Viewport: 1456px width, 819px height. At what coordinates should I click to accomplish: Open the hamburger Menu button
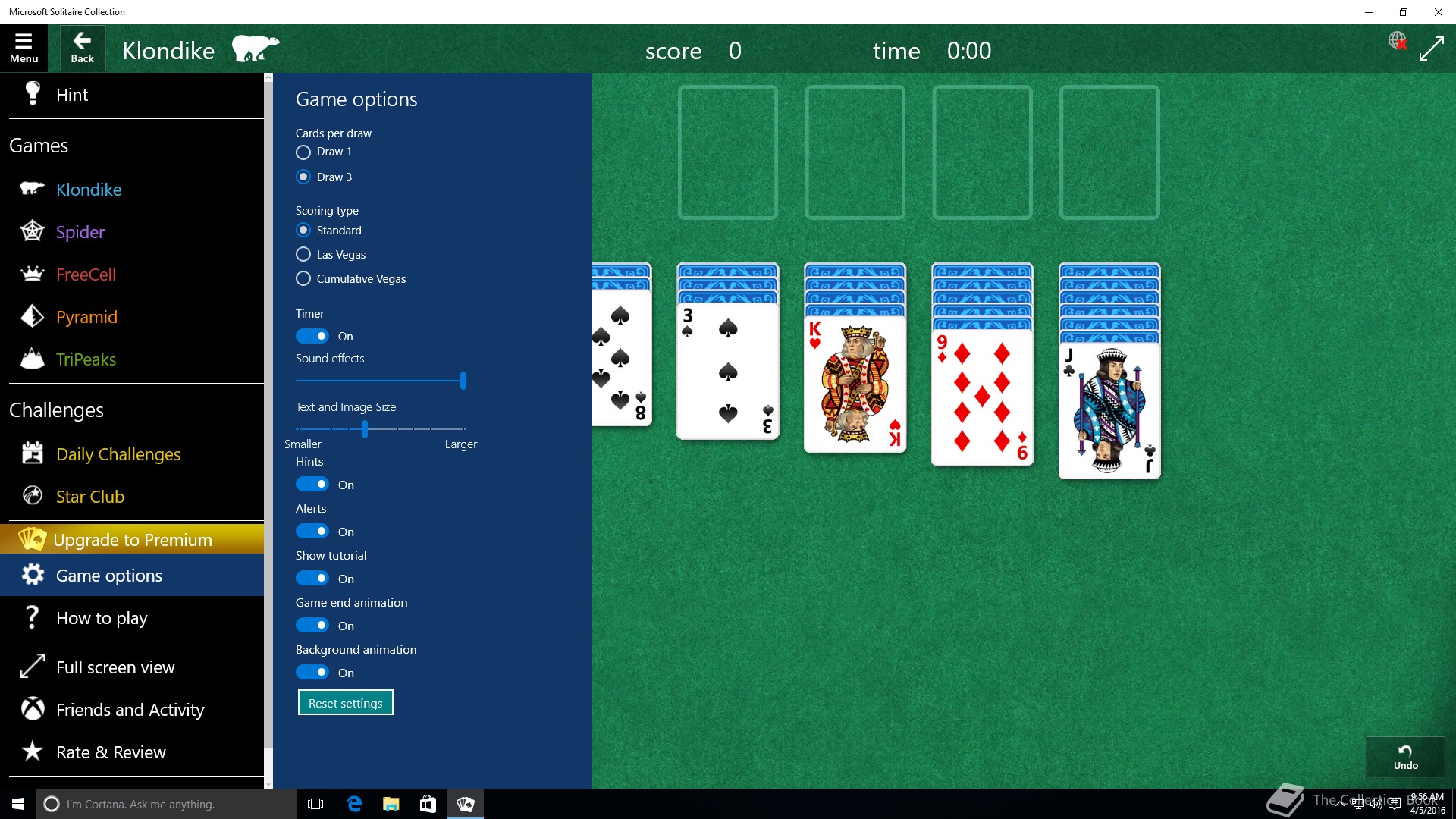pyautogui.click(x=24, y=49)
